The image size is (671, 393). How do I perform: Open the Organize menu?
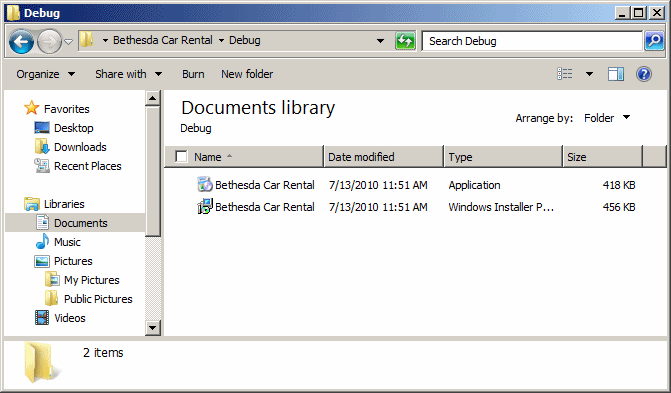click(x=46, y=74)
